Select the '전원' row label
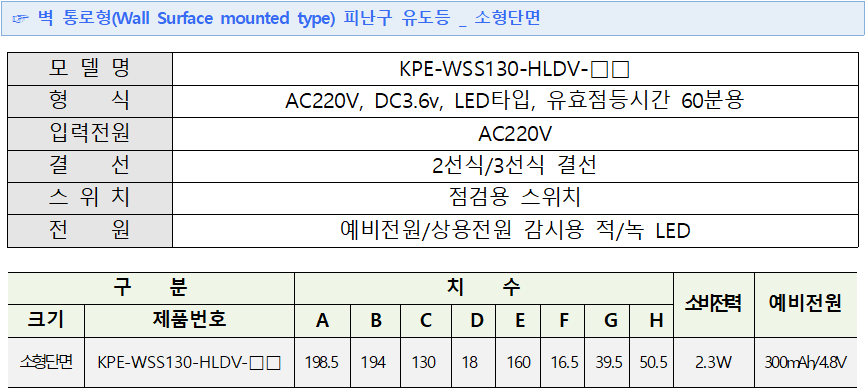 (89, 231)
